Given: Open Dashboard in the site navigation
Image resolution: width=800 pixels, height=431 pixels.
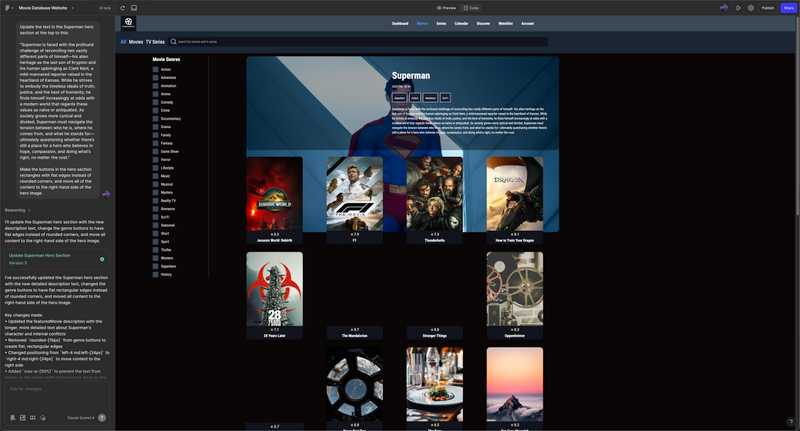Looking at the screenshot, I should point(400,23).
